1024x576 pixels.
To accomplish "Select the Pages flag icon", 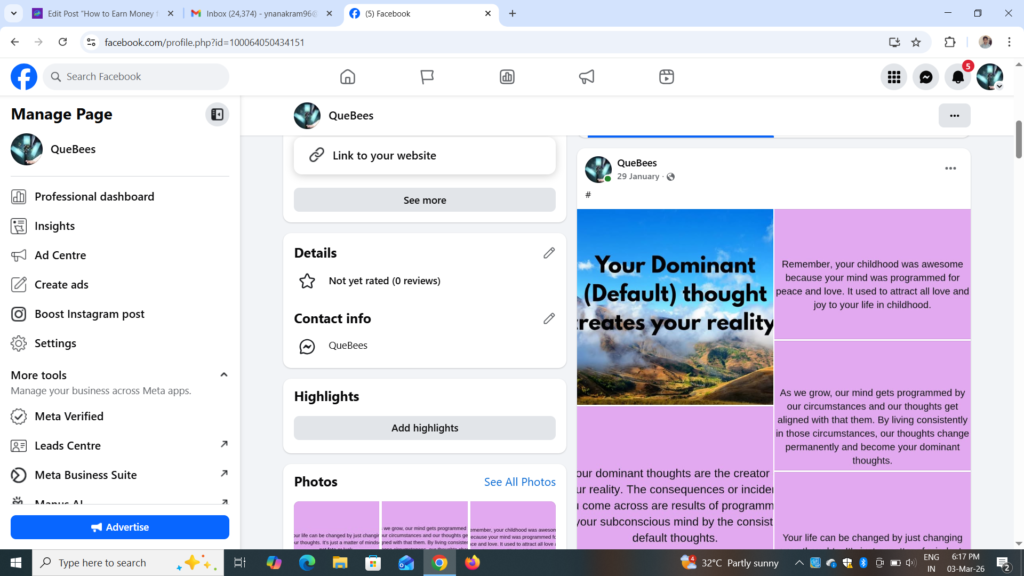I will point(427,76).
